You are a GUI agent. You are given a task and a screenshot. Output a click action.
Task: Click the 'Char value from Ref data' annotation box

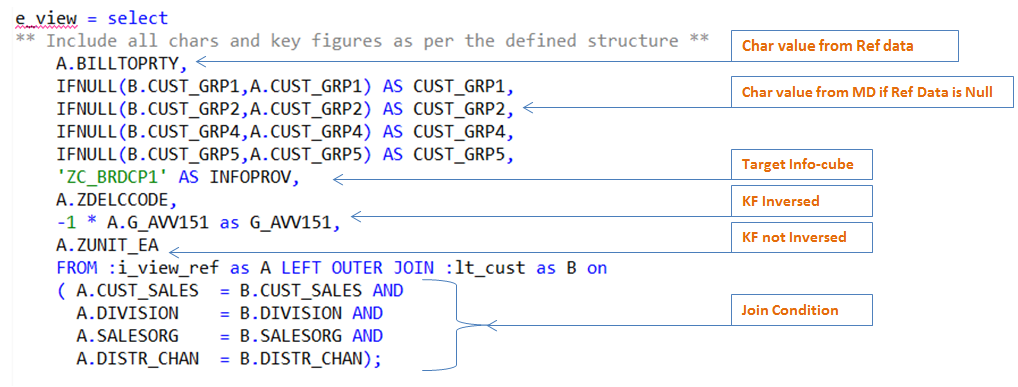point(845,46)
